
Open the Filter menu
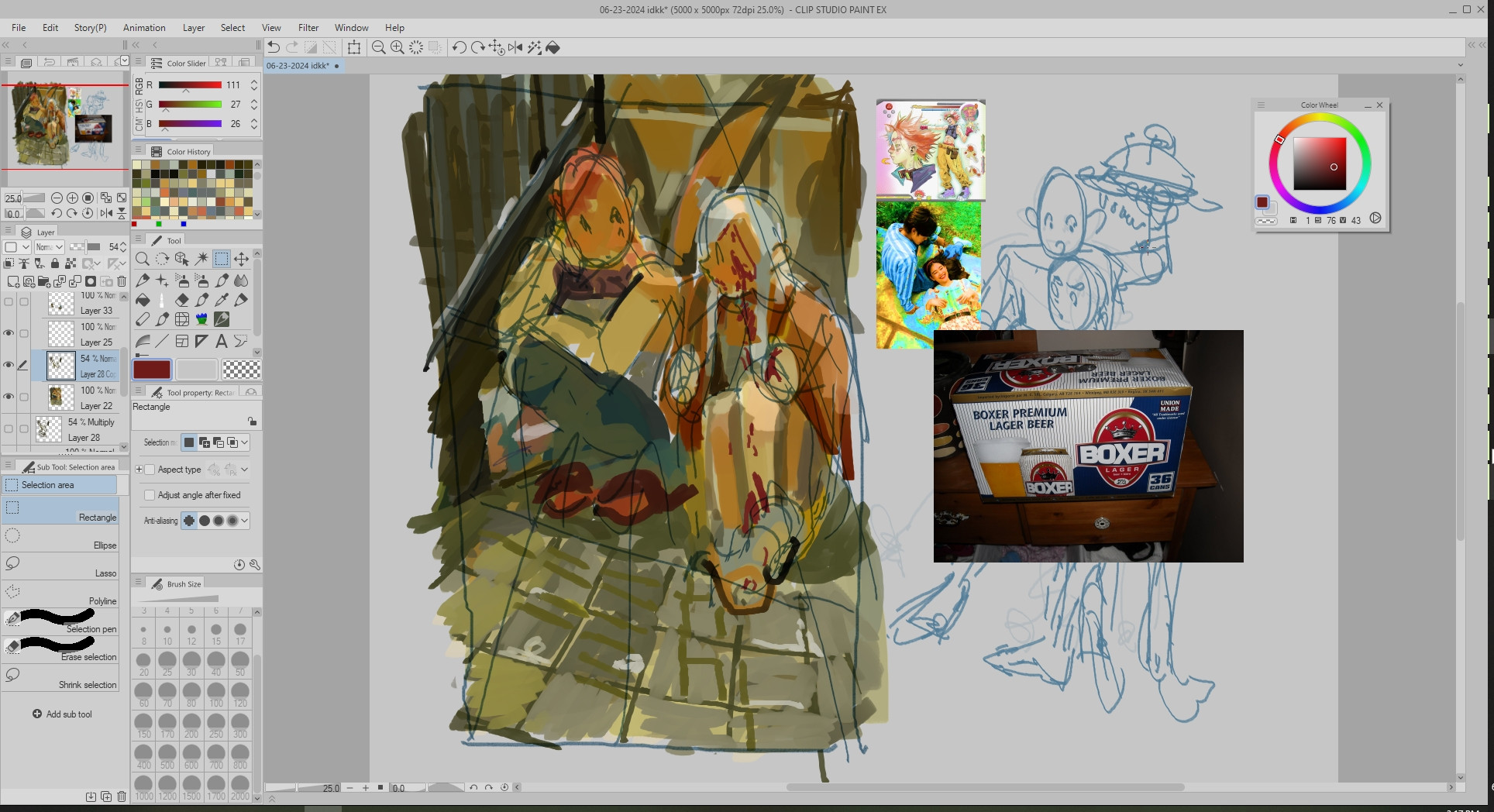(308, 27)
